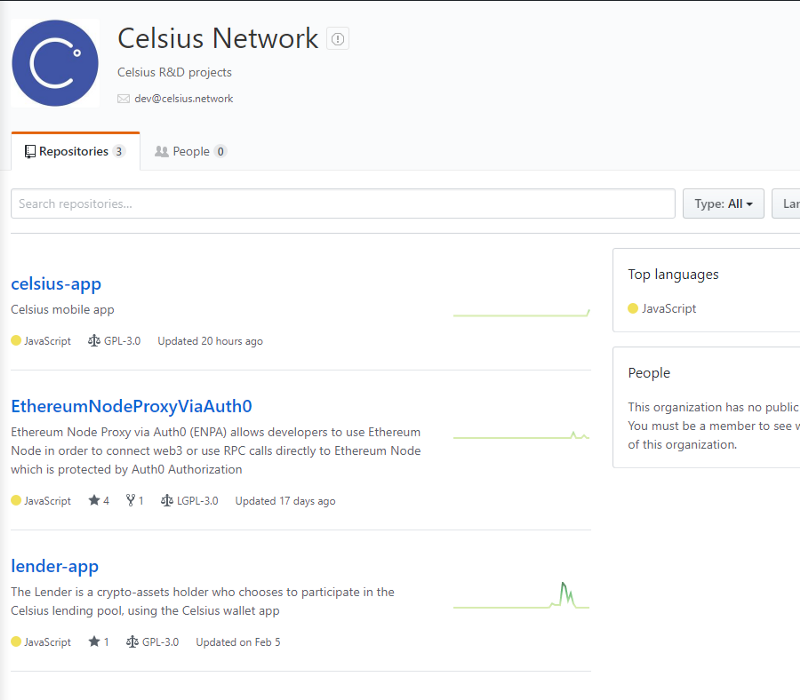Select JavaScript under Top languages
The image size is (800, 700).
click(x=669, y=309)
